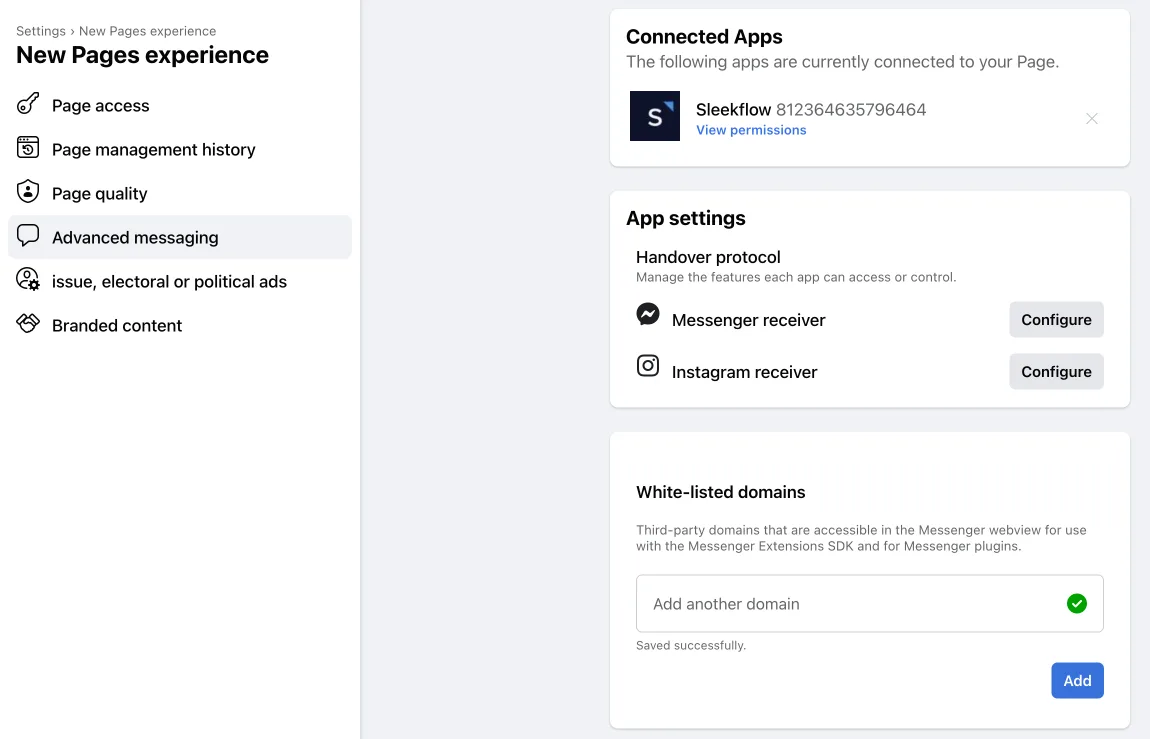
Task: Click the Connected Apps heading
Action: coord(704,37)
